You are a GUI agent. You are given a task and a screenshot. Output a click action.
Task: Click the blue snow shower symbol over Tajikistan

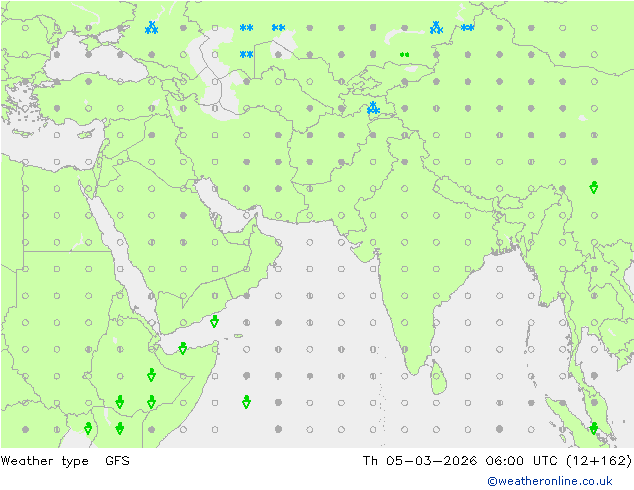point(373,108)
